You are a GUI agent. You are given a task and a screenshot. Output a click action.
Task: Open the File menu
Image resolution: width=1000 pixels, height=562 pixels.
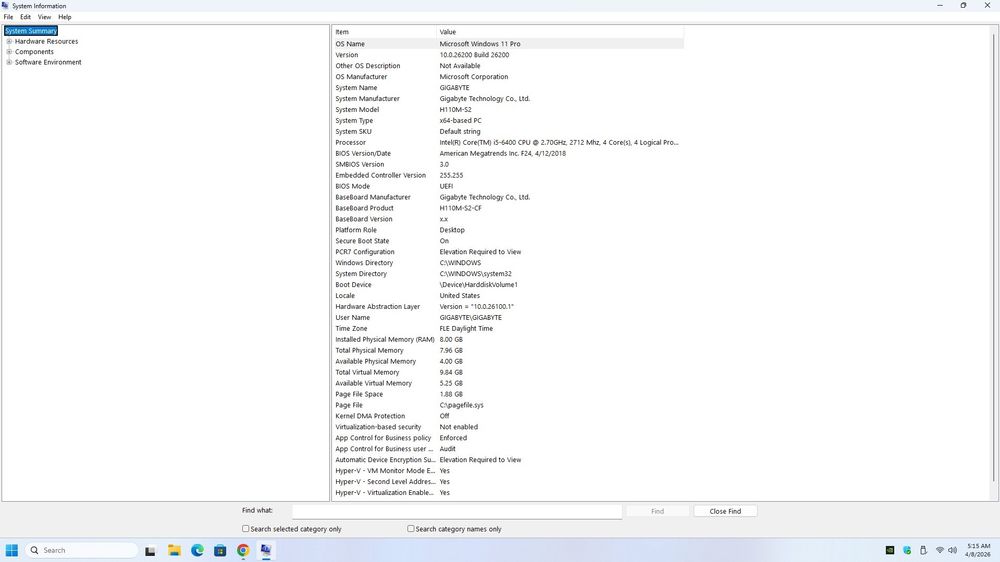pos(8,17)
